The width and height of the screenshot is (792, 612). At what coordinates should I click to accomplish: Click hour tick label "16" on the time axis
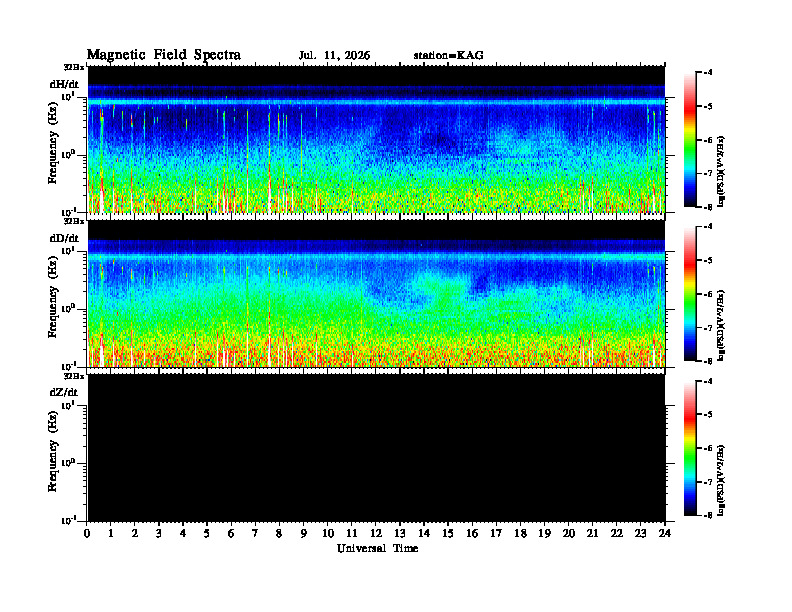472,534
